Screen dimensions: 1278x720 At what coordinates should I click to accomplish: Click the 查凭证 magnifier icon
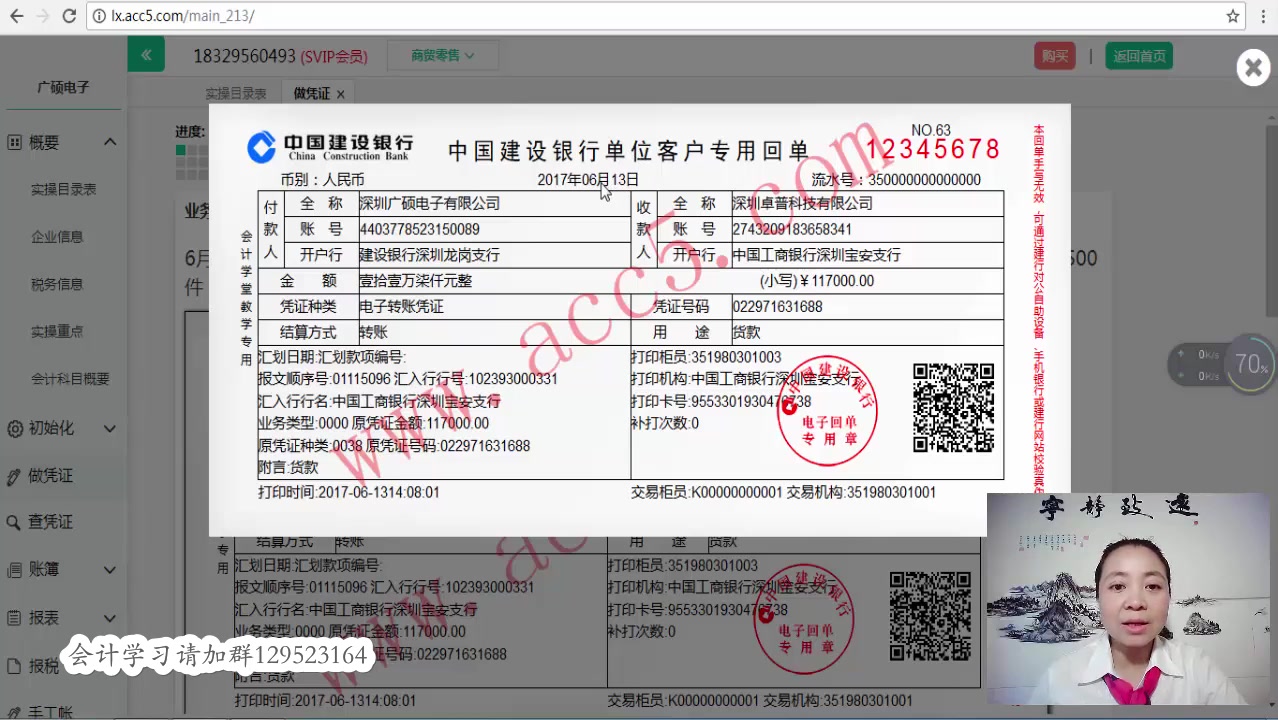coord(15,521)
